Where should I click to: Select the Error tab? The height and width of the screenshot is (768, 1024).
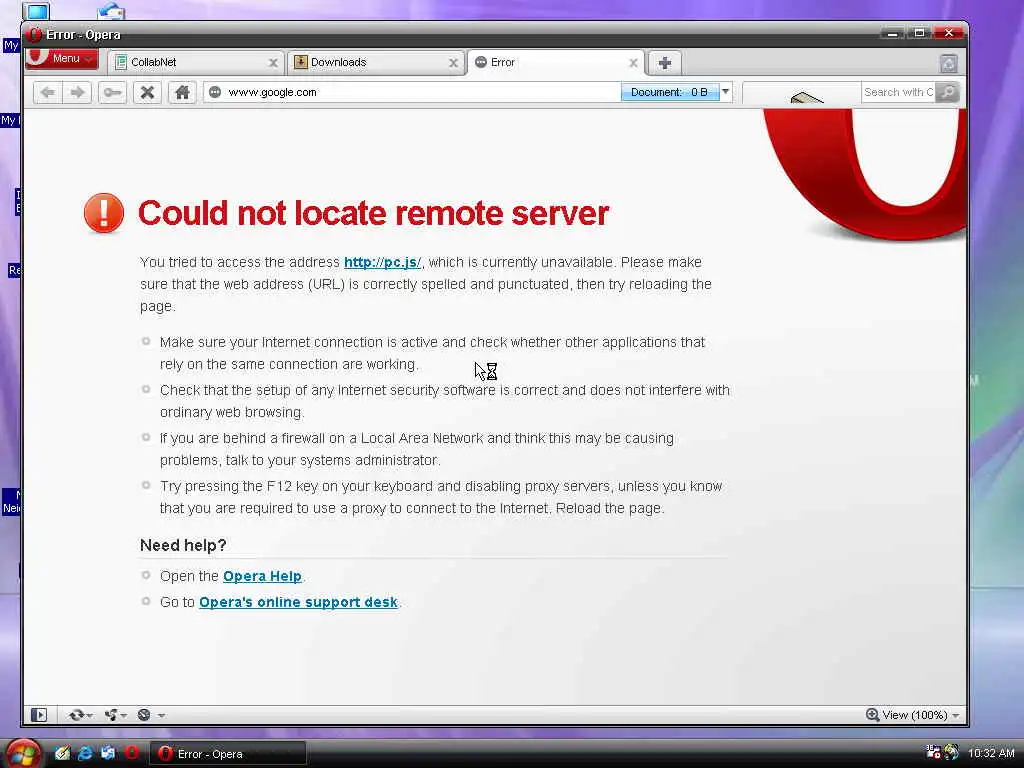tap(556, 63)
